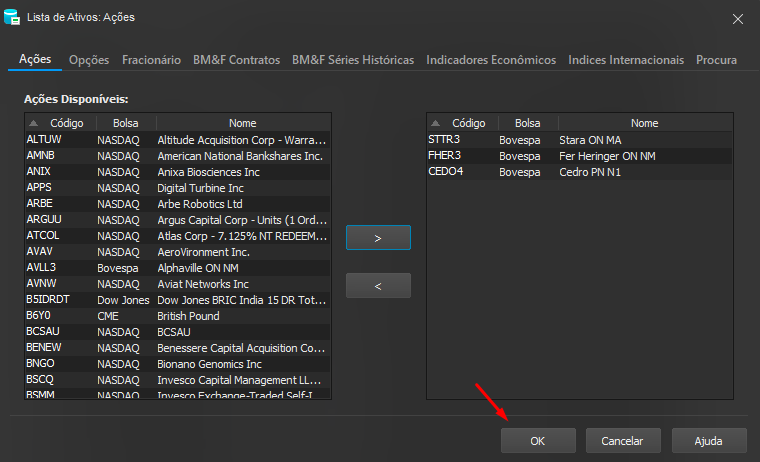Remove selected asset with the < button
The width and height of the screenshot is (760, 462).
(x=378, y=286)
